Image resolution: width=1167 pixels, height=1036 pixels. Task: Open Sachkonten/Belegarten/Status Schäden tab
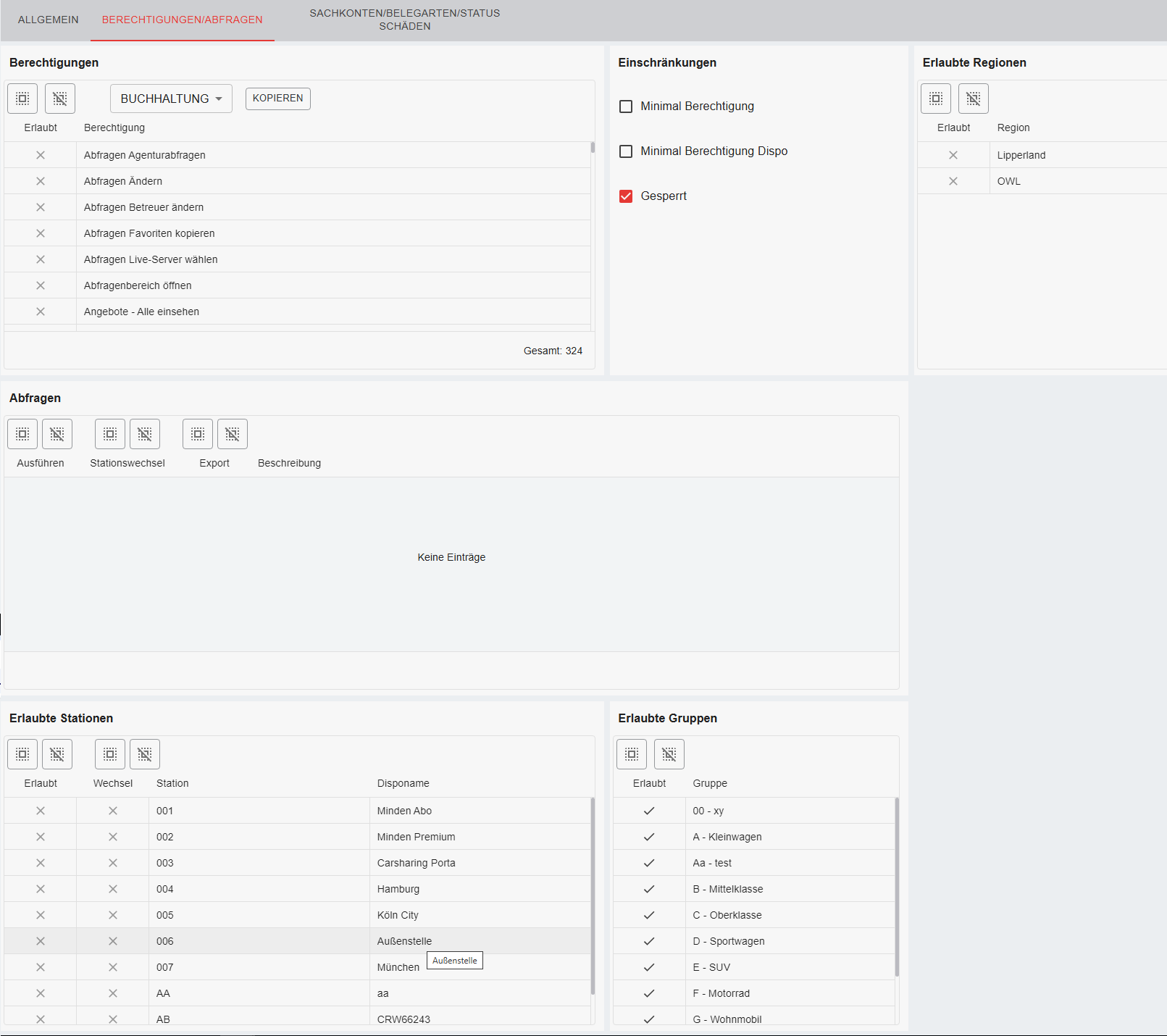tap(404, 20)
